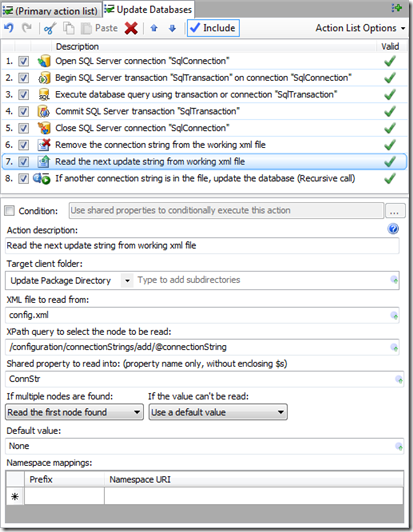Open the 'Use a default value' dropdown
The width and height of the screenshot is (413, 532).
tap(218, 412)
